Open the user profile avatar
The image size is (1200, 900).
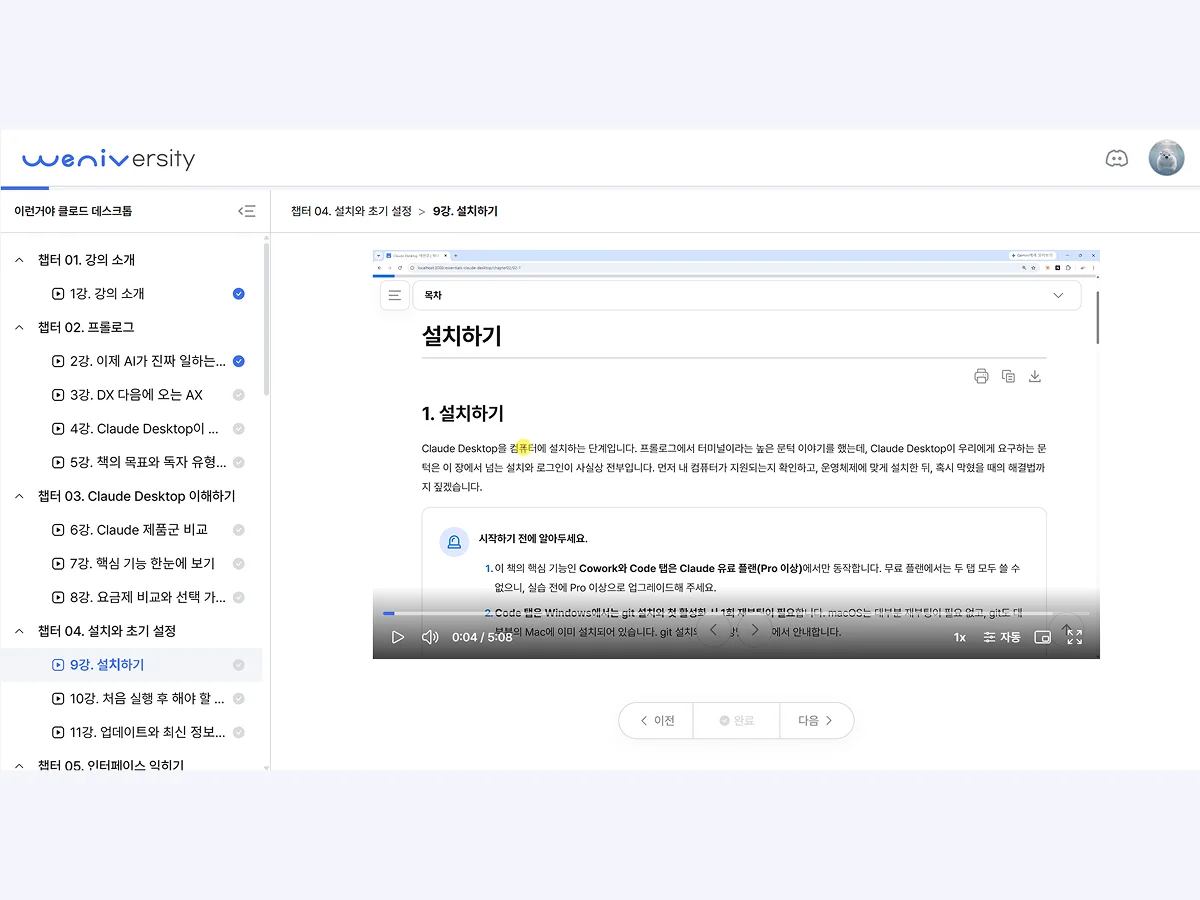pyautogui.click(x=1166, y=158)
